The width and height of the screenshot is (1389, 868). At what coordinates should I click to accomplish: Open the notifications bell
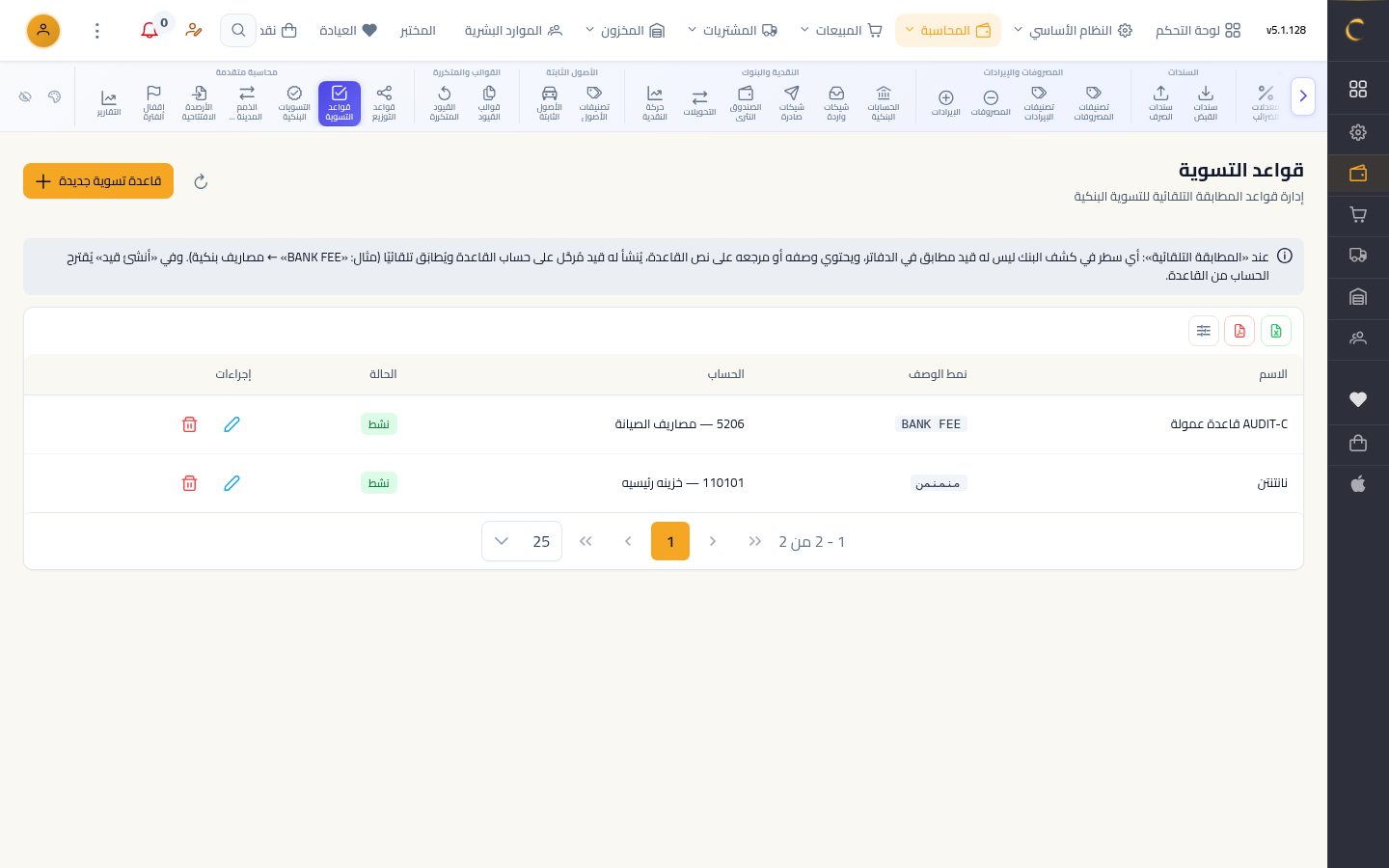[x=150, y=31]
